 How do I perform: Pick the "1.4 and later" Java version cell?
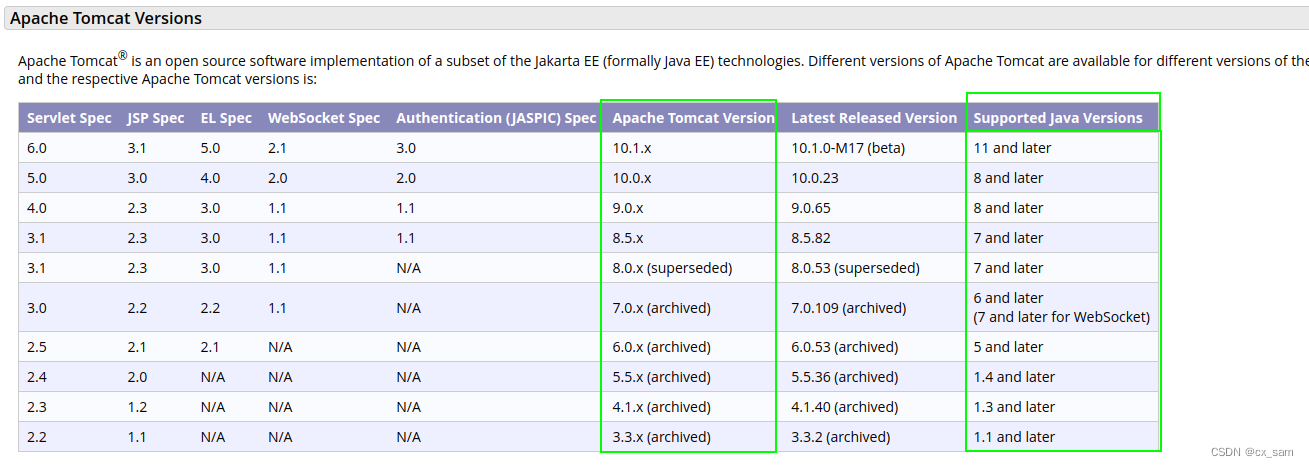tap(1015, 377)
